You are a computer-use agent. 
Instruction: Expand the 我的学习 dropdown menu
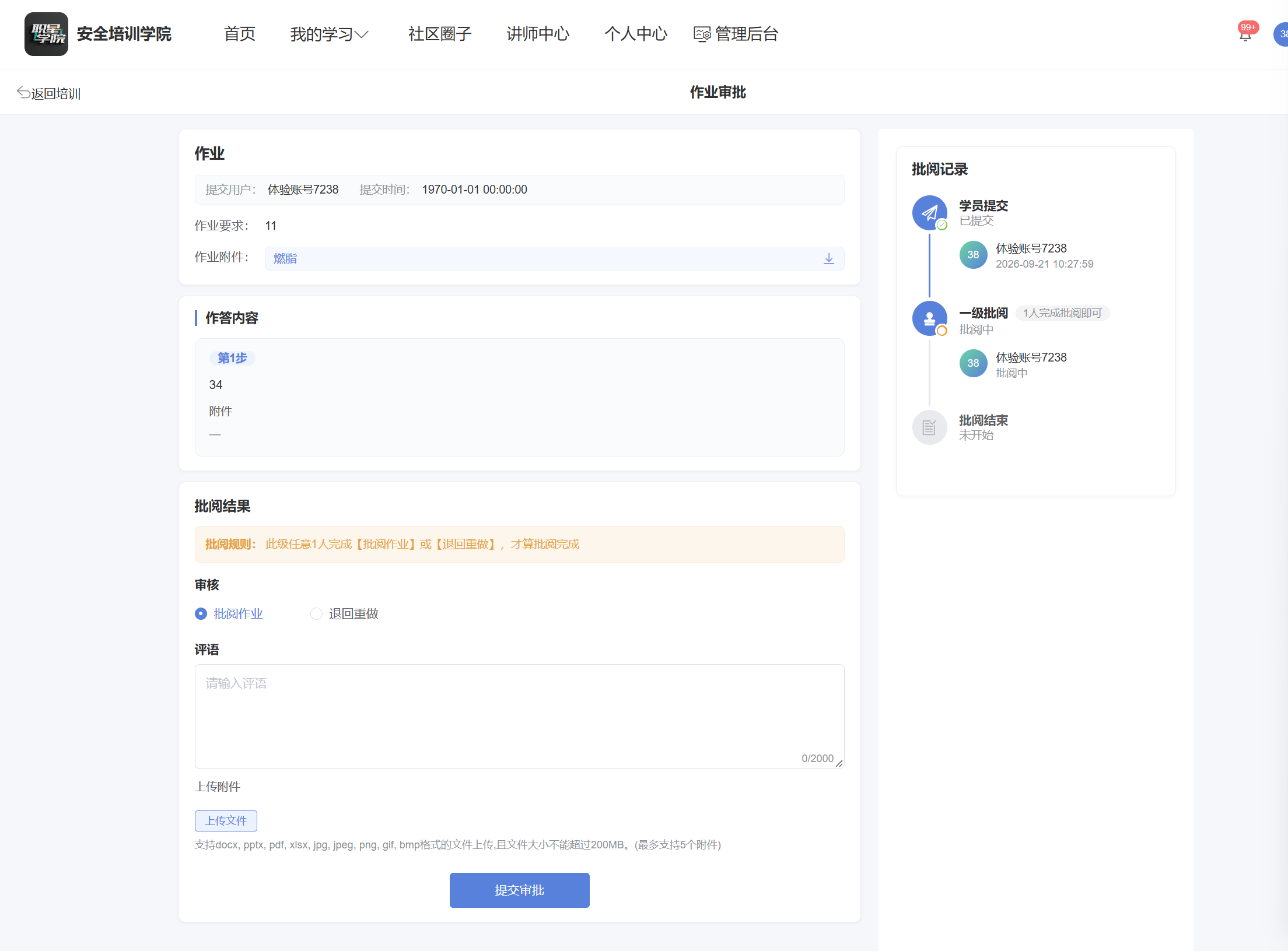tap(329, 34)
